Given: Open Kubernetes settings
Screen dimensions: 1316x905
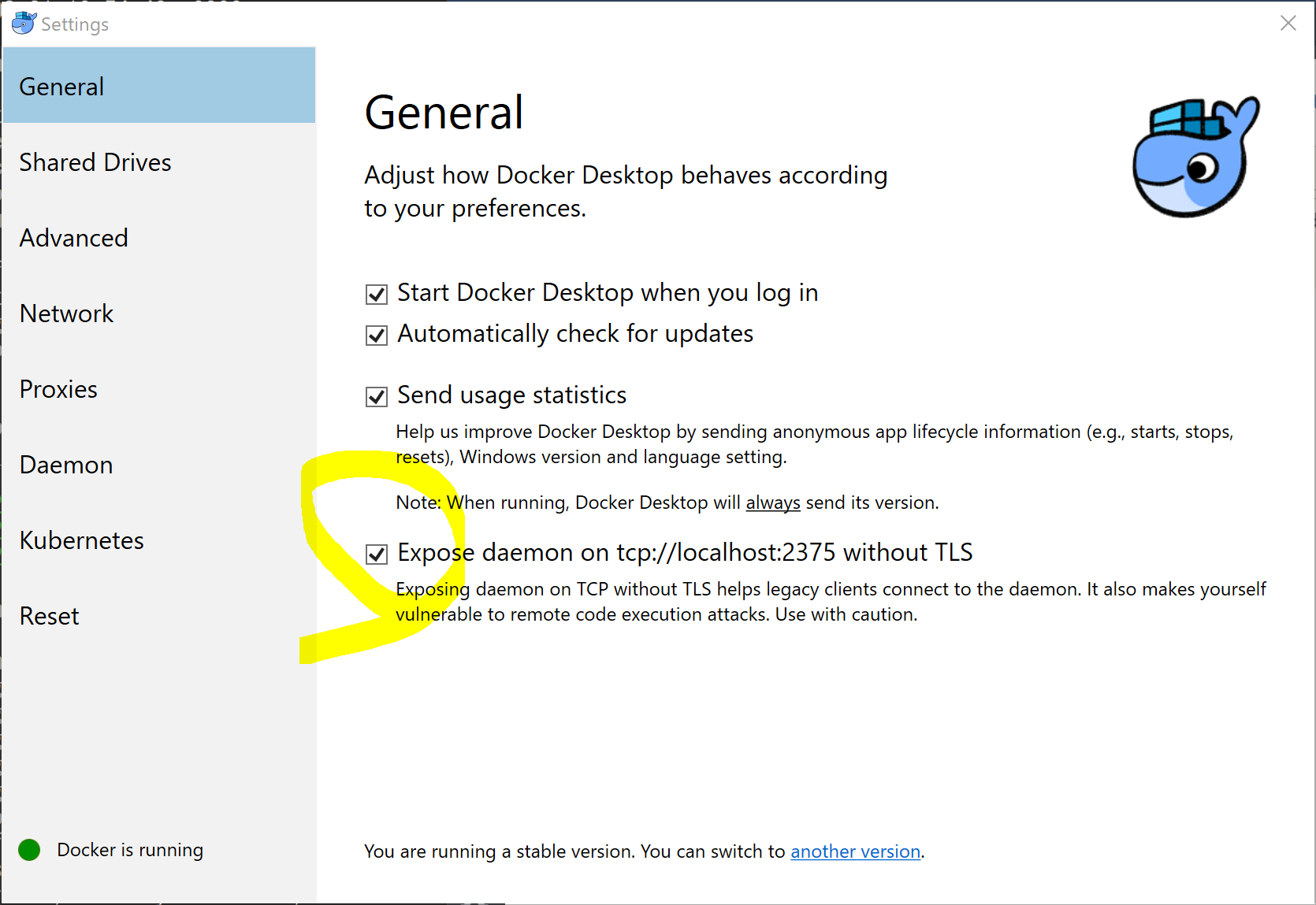Looking at the screenshot, I should click(x=159, y=540).
